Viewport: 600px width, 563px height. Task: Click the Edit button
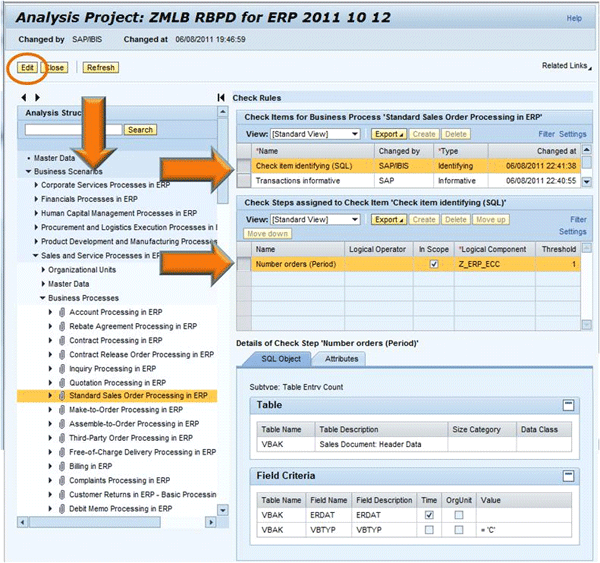(25, 67)
